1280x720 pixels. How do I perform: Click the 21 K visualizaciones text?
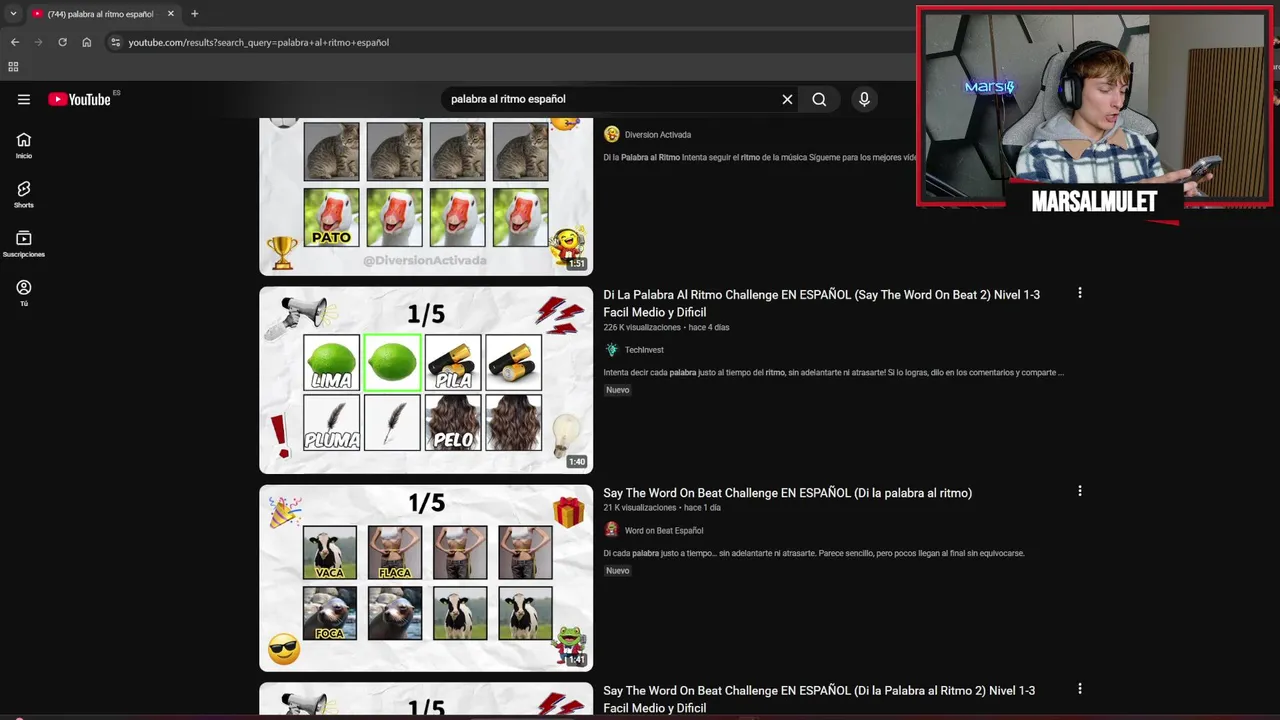(x=640, y=508)
